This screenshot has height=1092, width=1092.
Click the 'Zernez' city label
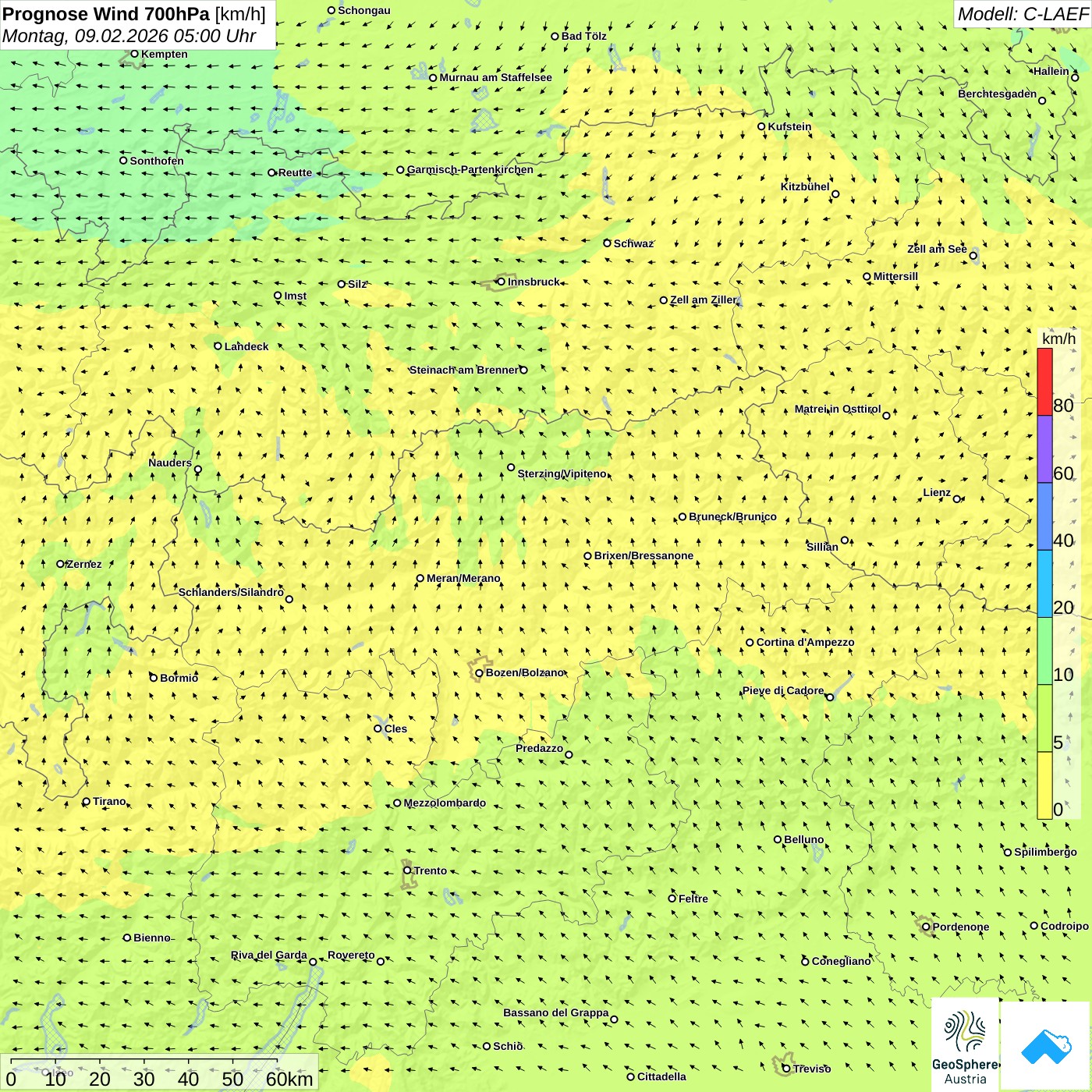point(84,564)
